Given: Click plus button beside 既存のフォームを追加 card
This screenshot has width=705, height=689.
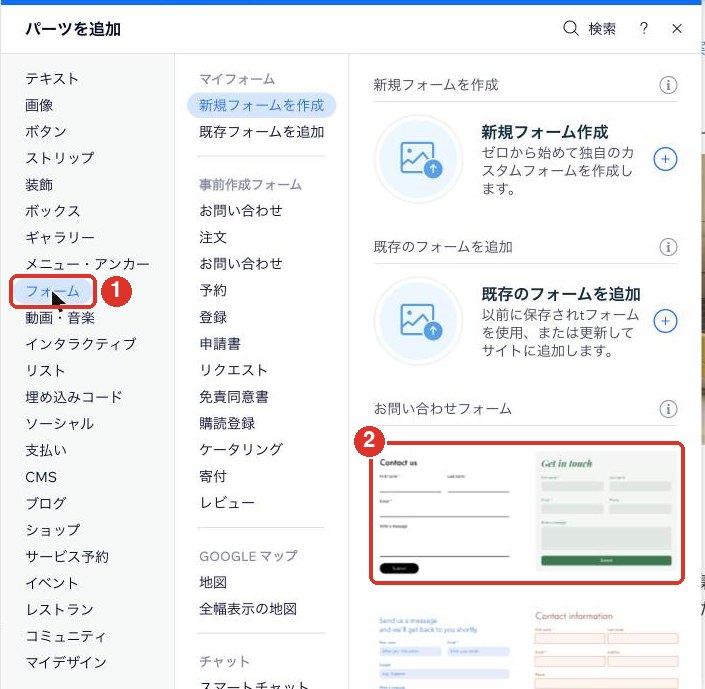Looking at the screenshot, I should coord(665,321).
